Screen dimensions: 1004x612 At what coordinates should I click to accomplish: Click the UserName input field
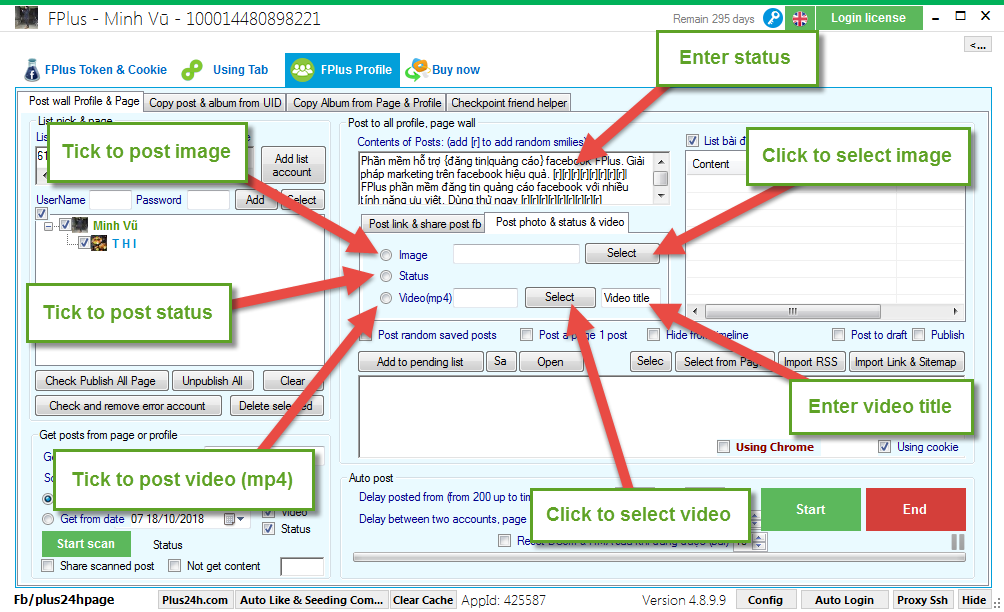pyautogui.click(x=110, y=200)
